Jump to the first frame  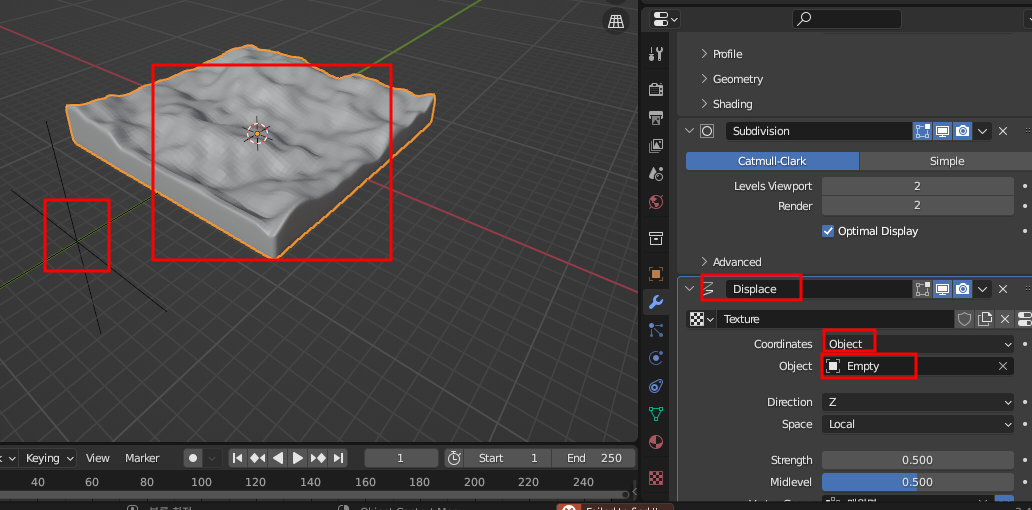point(238,458)
